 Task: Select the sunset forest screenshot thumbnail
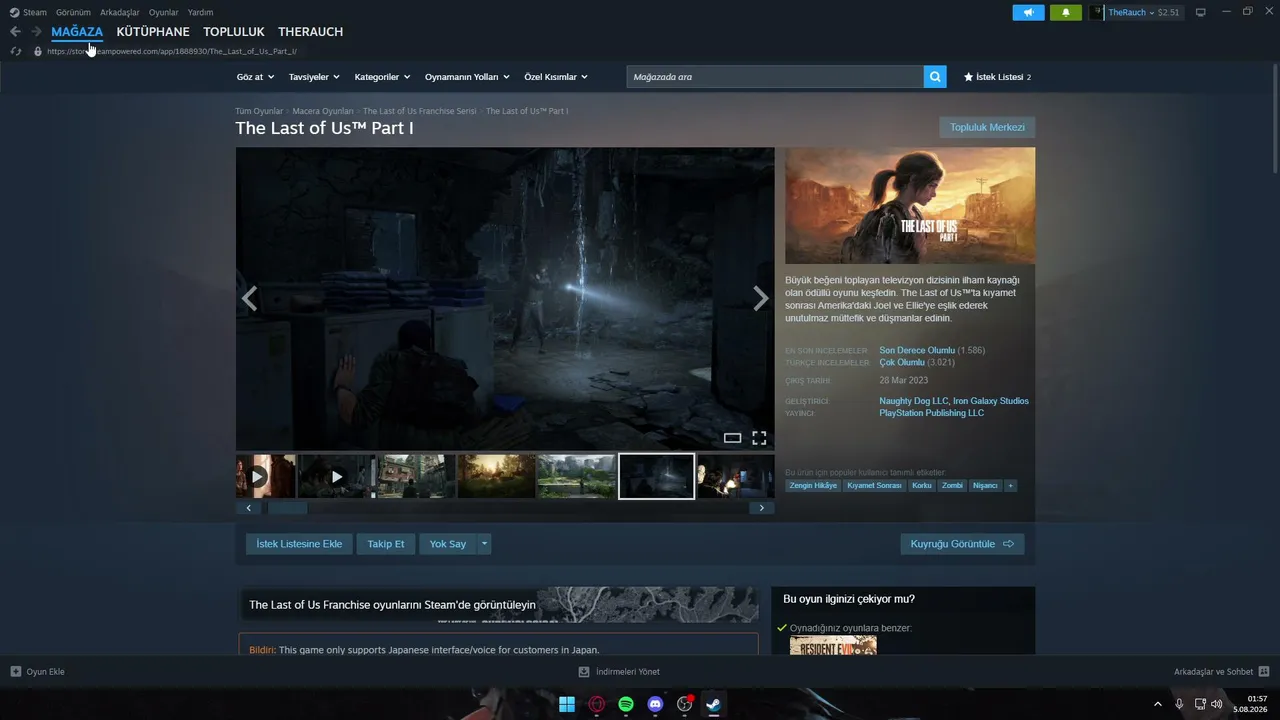click(497, 476)
